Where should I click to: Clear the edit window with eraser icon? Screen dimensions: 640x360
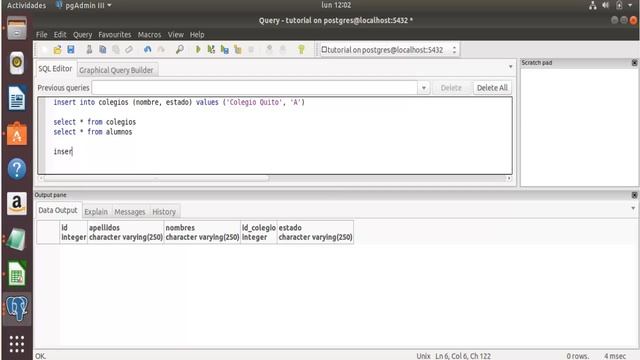pos(129,50)
